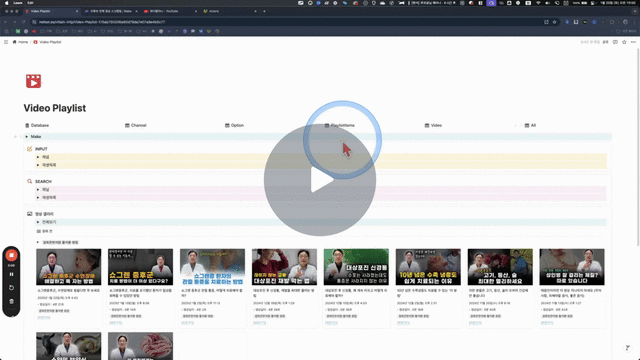Favorite this page with the star icon
This screenshot has width=640, height=360.
point(624,42)
